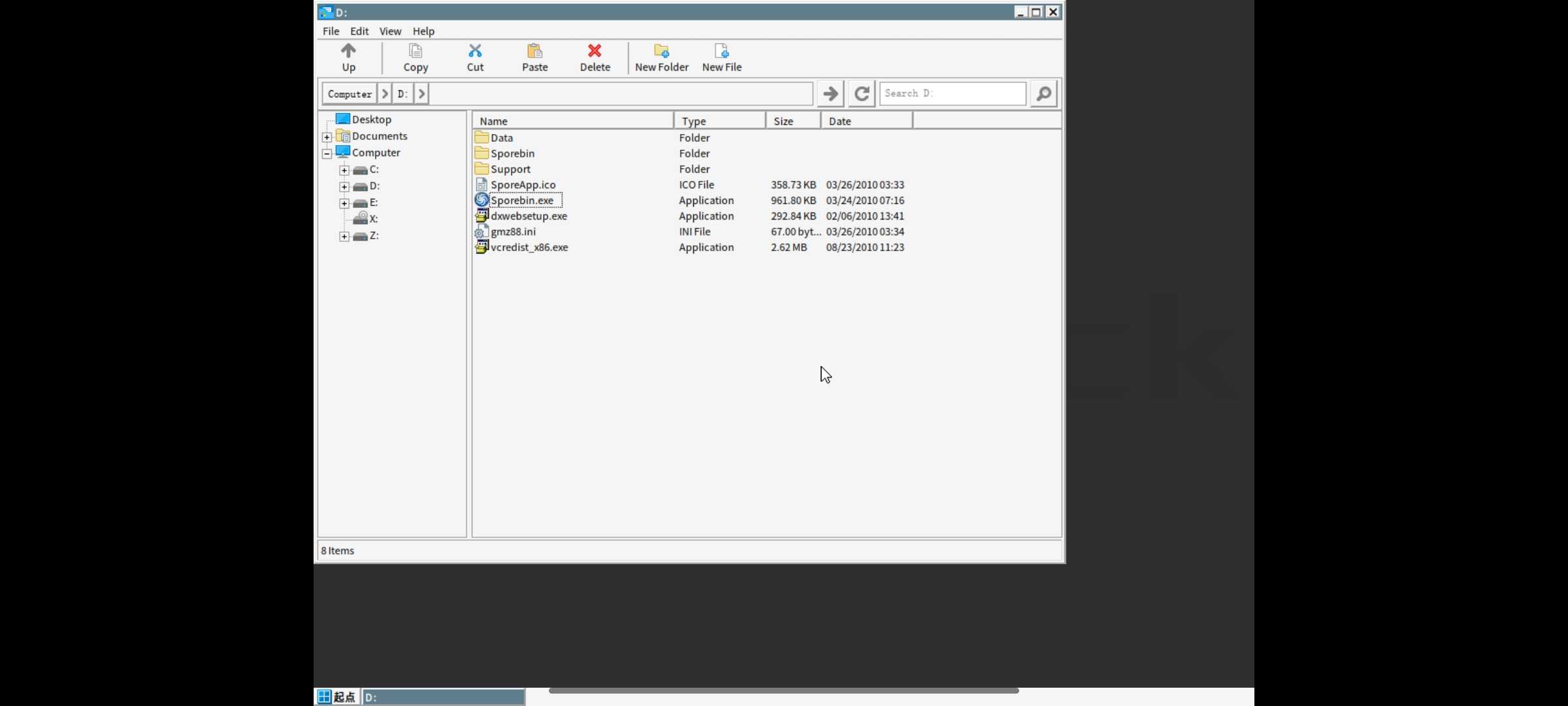The image size is (1568, 706).
Task: Select the Sporebin.exe file
Action: (521, 201)
